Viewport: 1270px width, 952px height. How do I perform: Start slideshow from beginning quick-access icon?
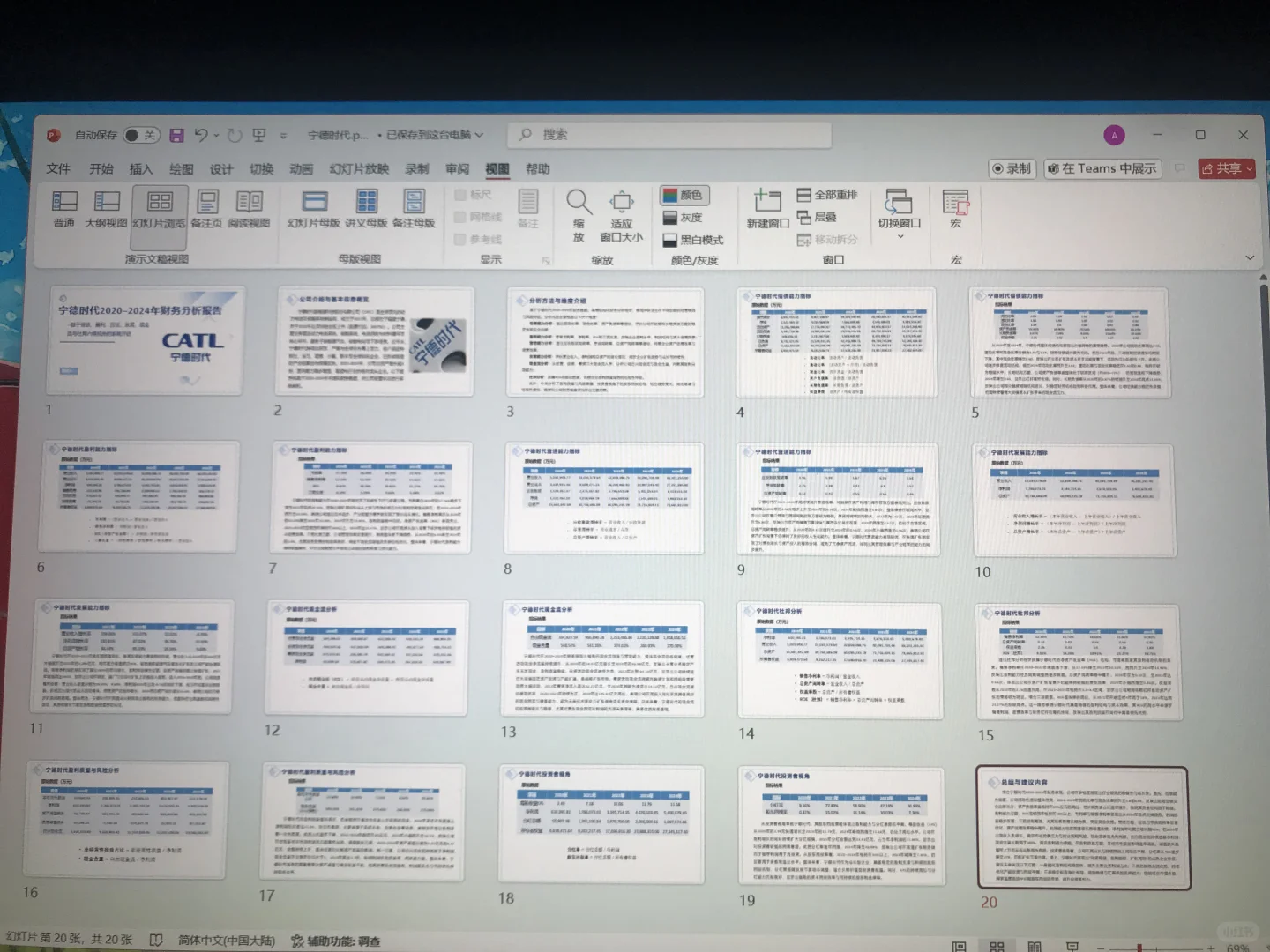[259, 135]
